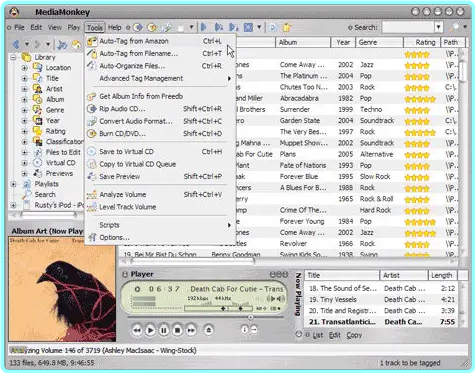Go to previous track in Player
Screen dimensions: 475x373
(x=137, y=330)
